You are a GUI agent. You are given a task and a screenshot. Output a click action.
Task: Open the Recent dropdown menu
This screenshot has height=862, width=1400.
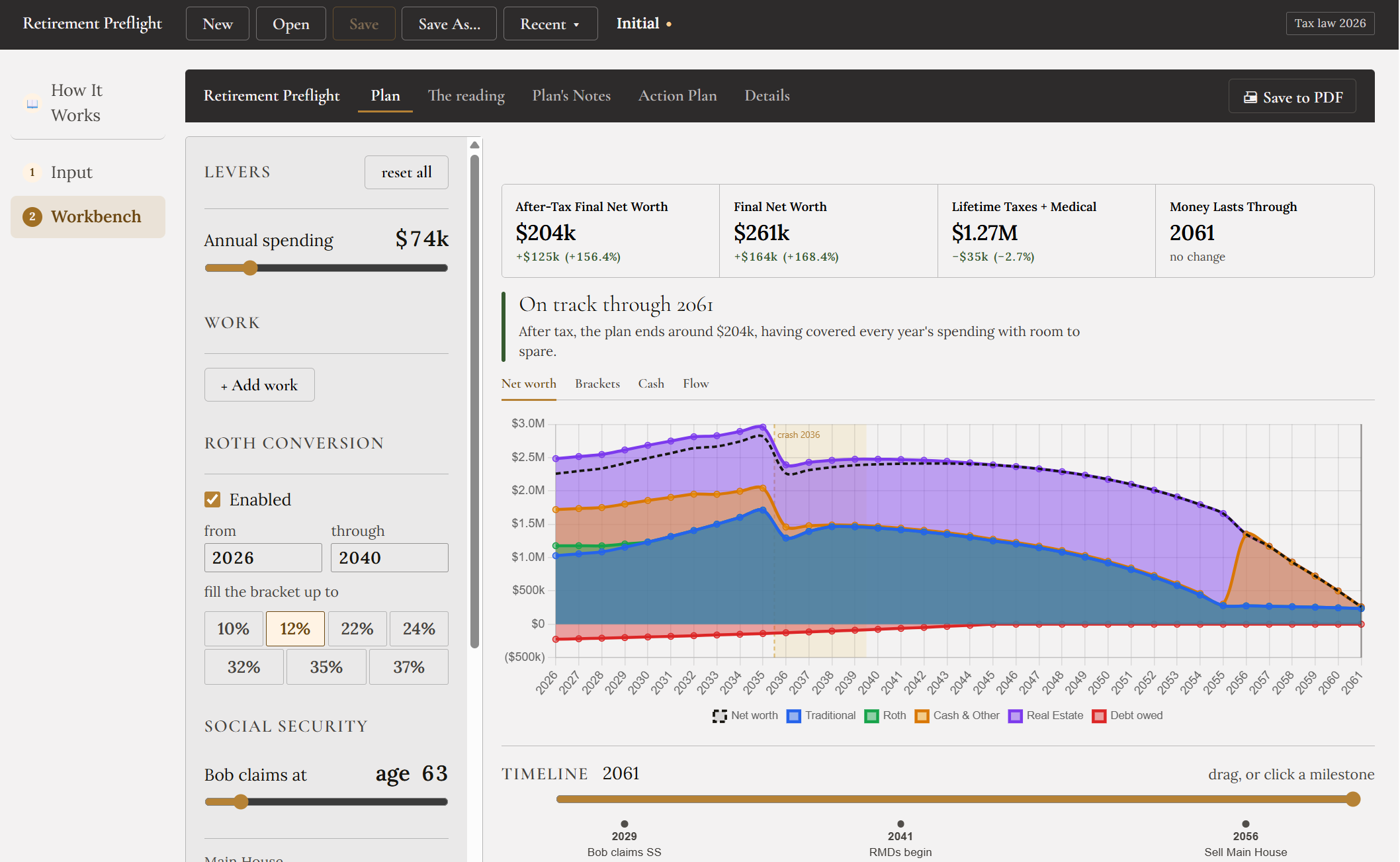click(550, 24)
